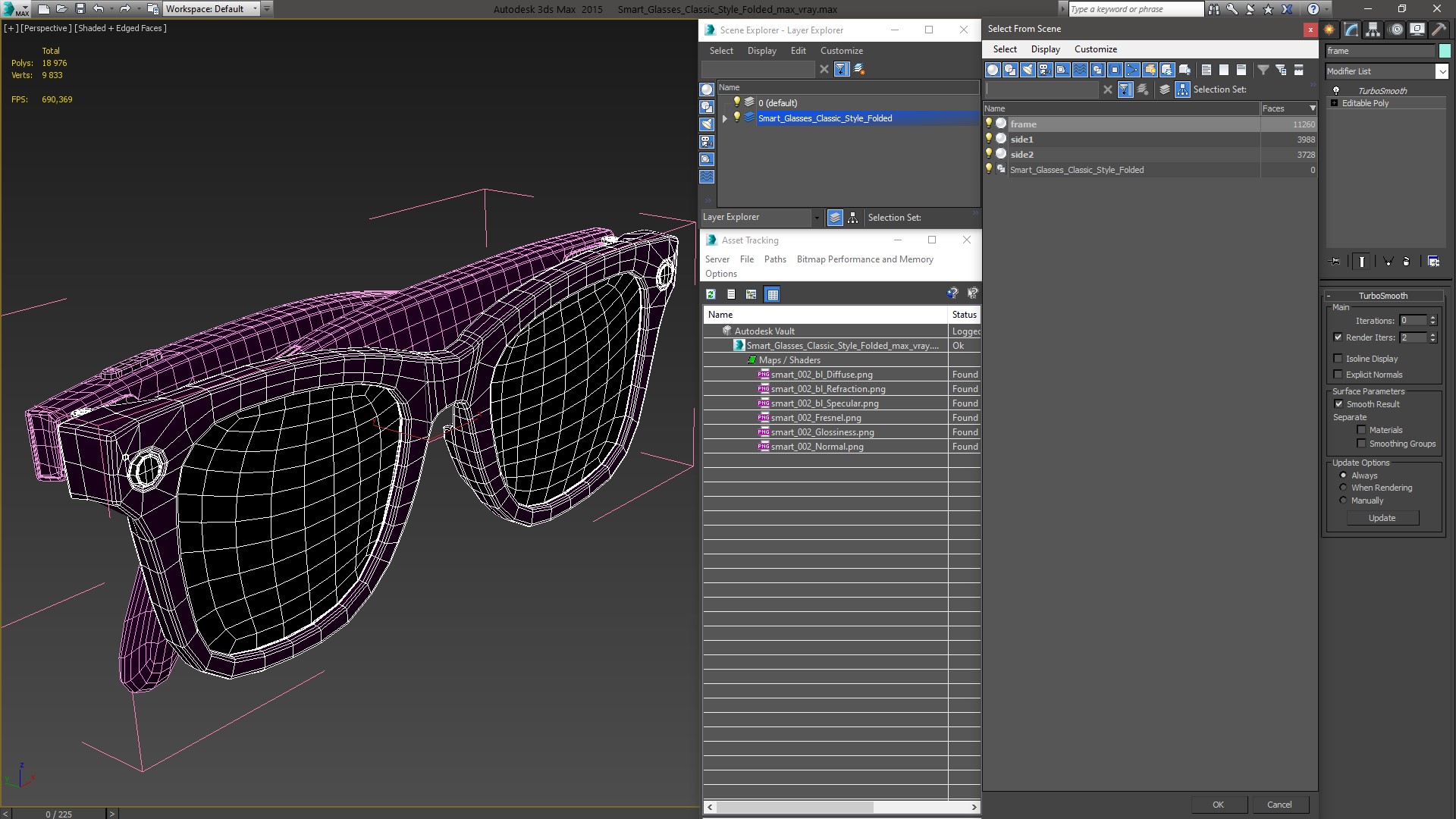Click Cancel in Select From Scene
The image size is (1456, 819).
(x=1279, y=805)
